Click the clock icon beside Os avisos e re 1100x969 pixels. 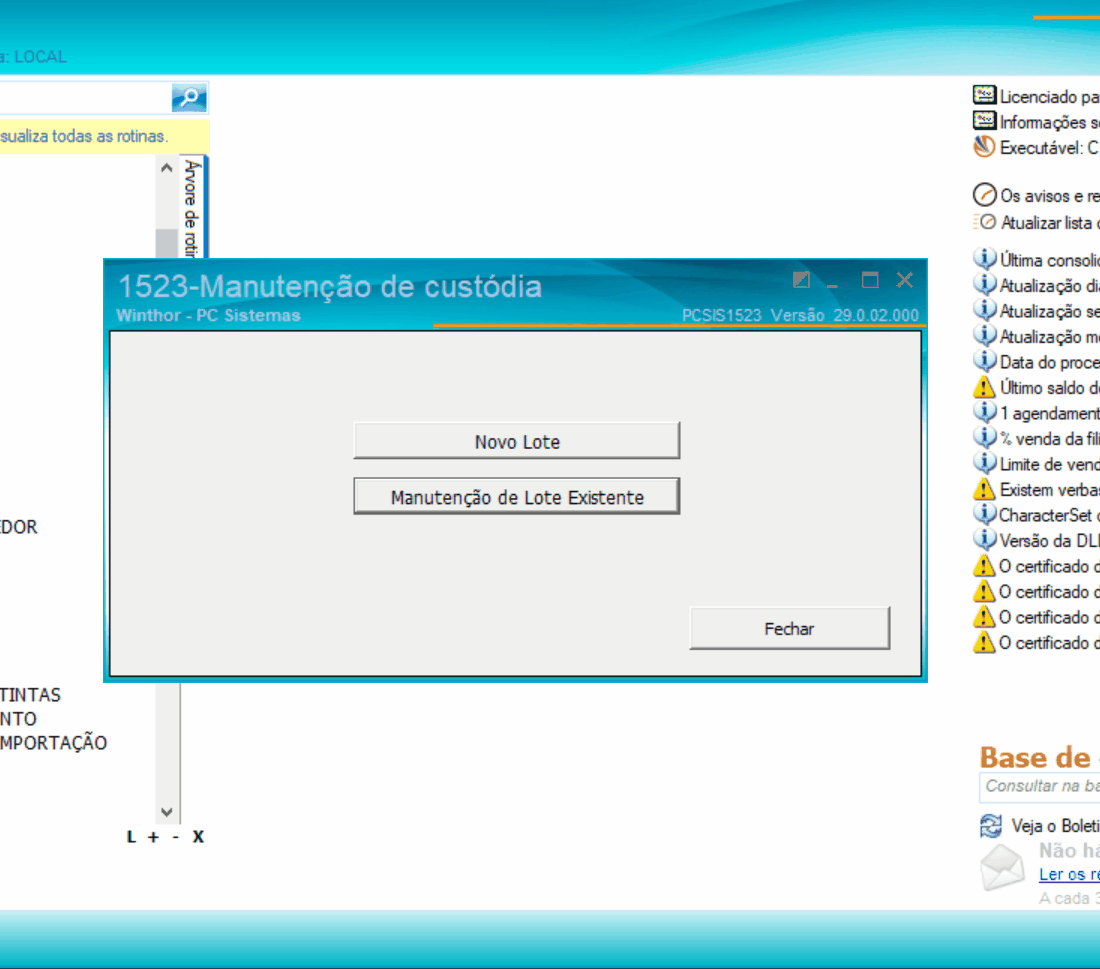click(984, 194)
